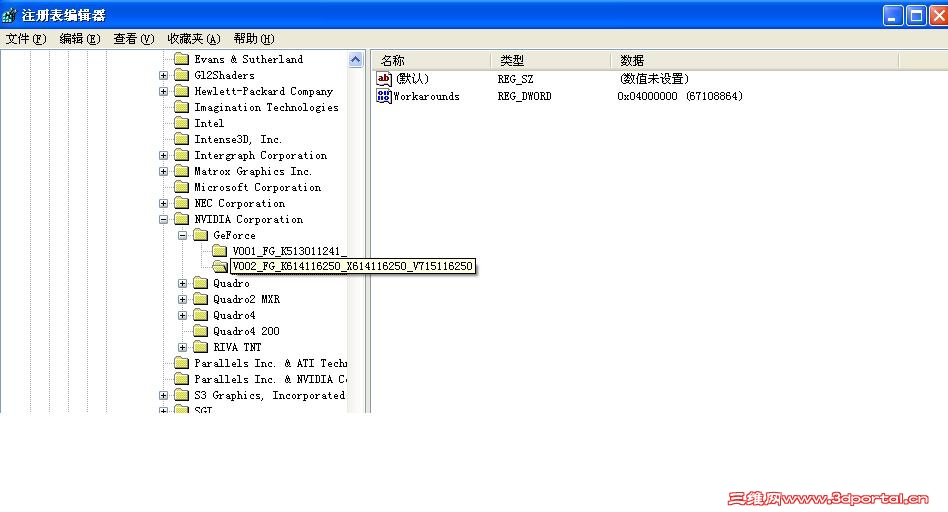Expand the Gl2Shaders key

(163, 76)
